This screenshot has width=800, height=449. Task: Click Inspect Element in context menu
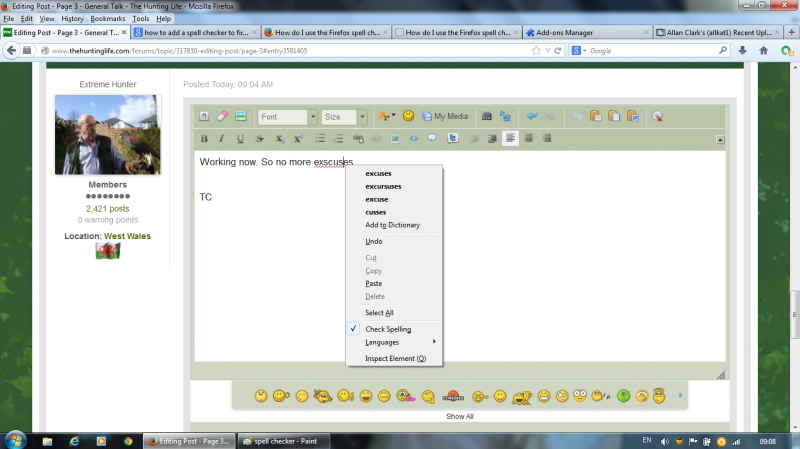click(395, 358)
